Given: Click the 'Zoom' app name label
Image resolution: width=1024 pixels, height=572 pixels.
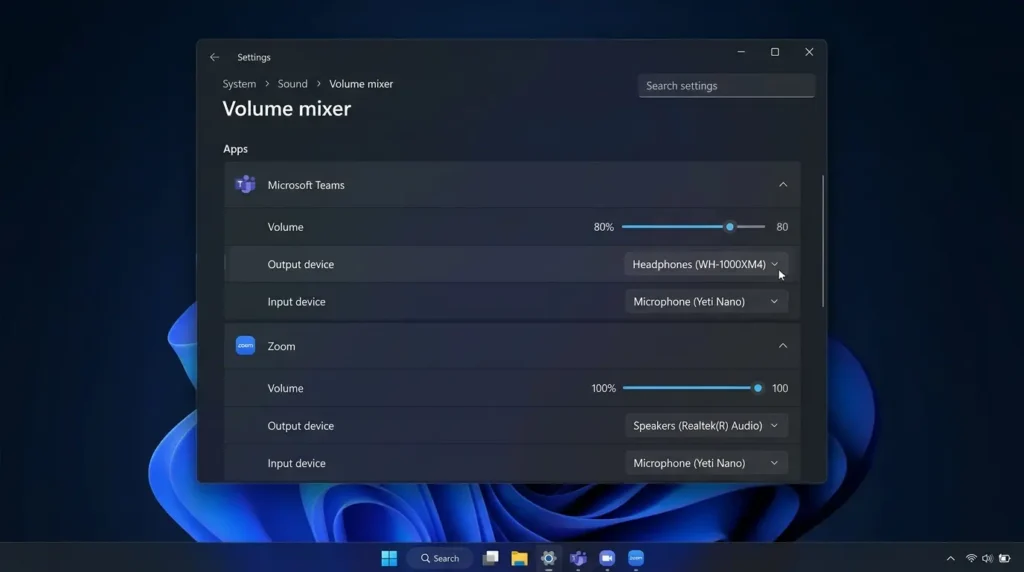Looking at the screenshot, I should coord(281,346).
